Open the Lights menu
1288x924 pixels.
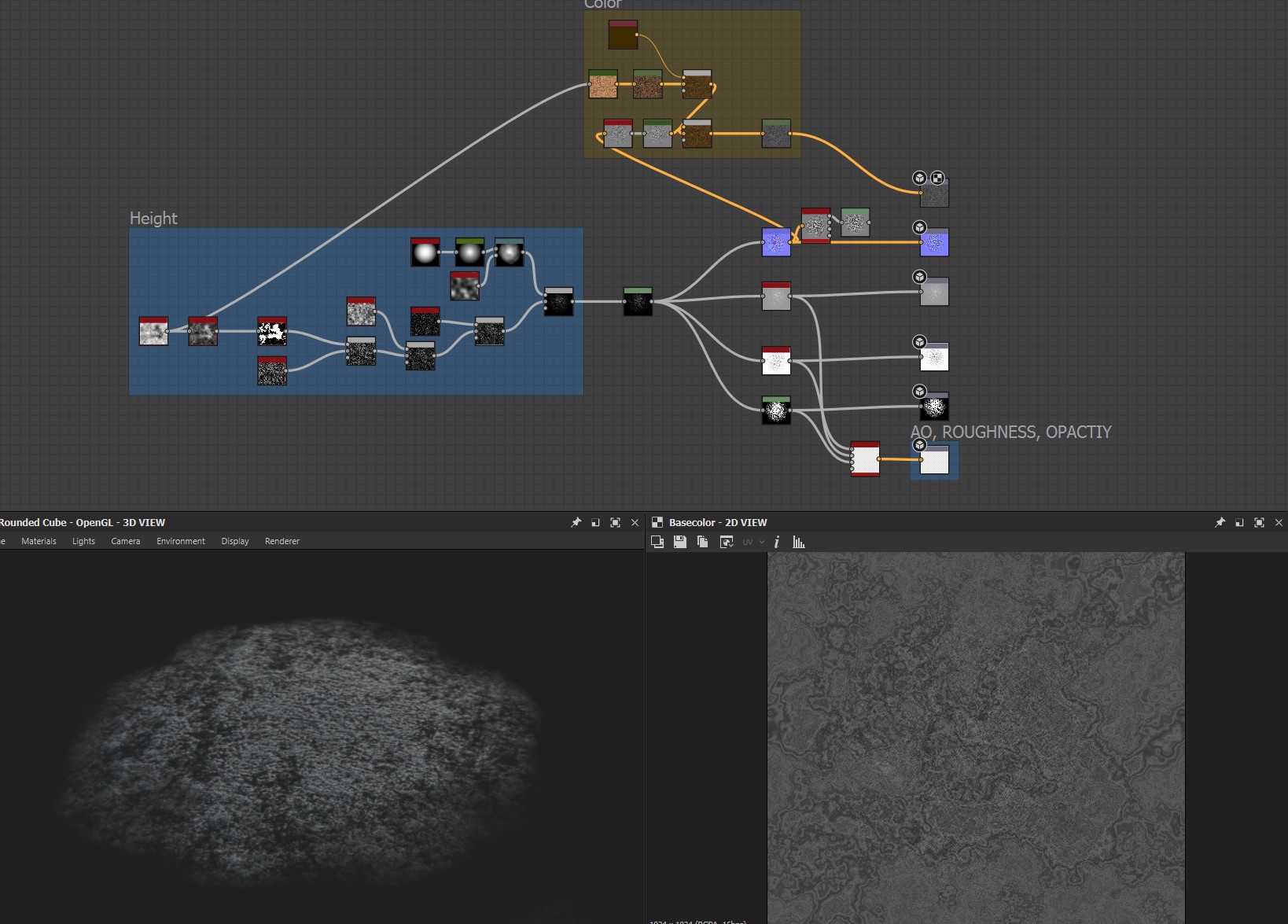pyautogui.click(x=83, y=541)
